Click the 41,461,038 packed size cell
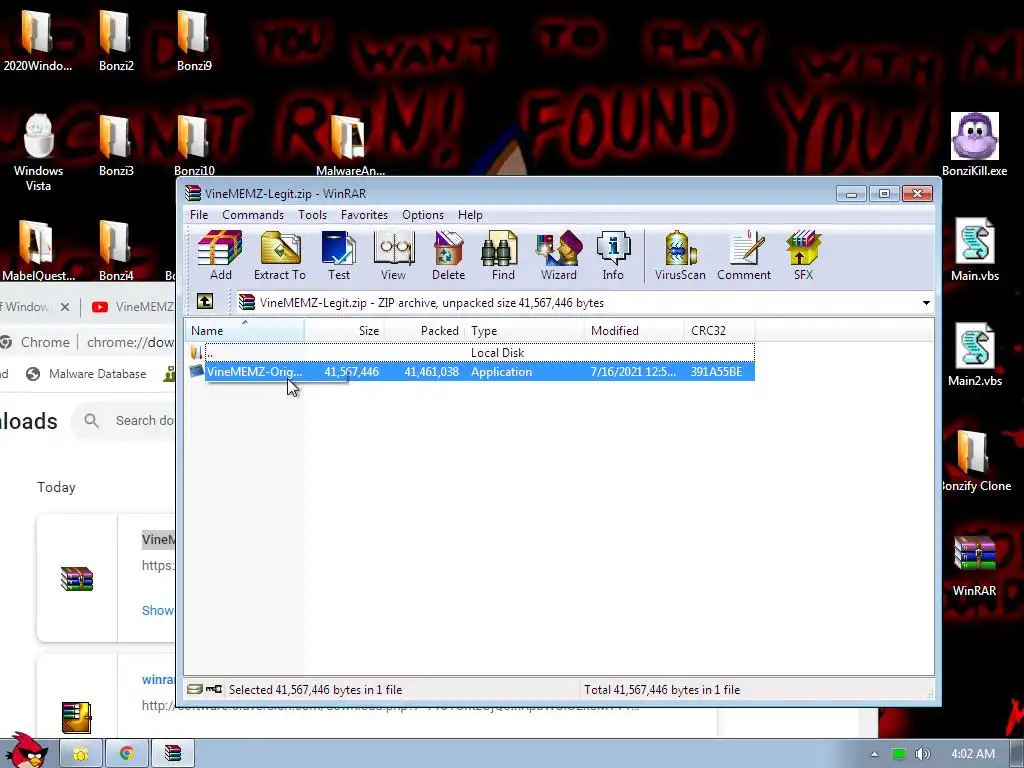This screenshot has width=1024, height=768. (431, 372)
